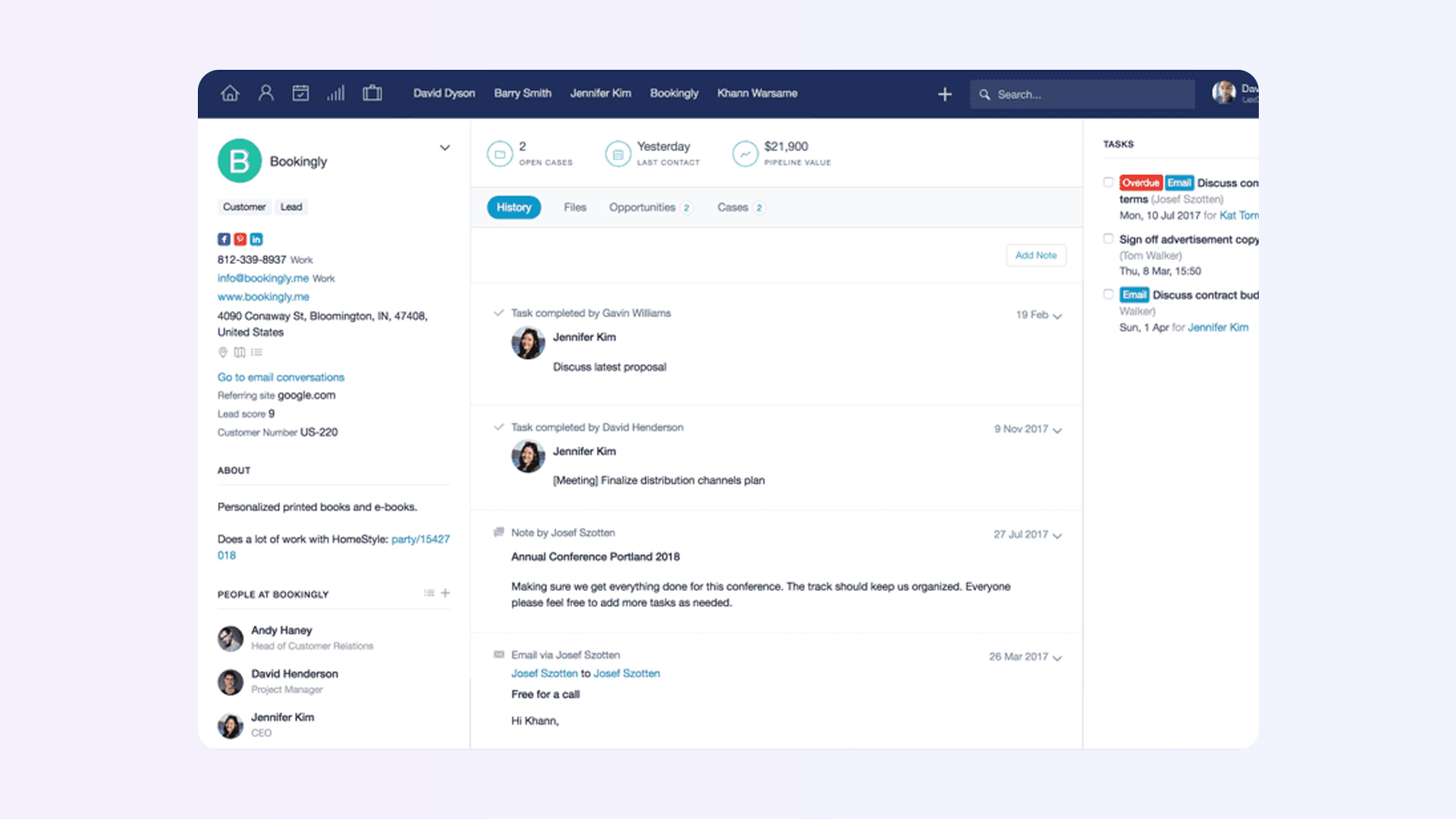Check the Discuss contract budget email task
This screenshot has height=819, width=1456.
pos(1109,294)
